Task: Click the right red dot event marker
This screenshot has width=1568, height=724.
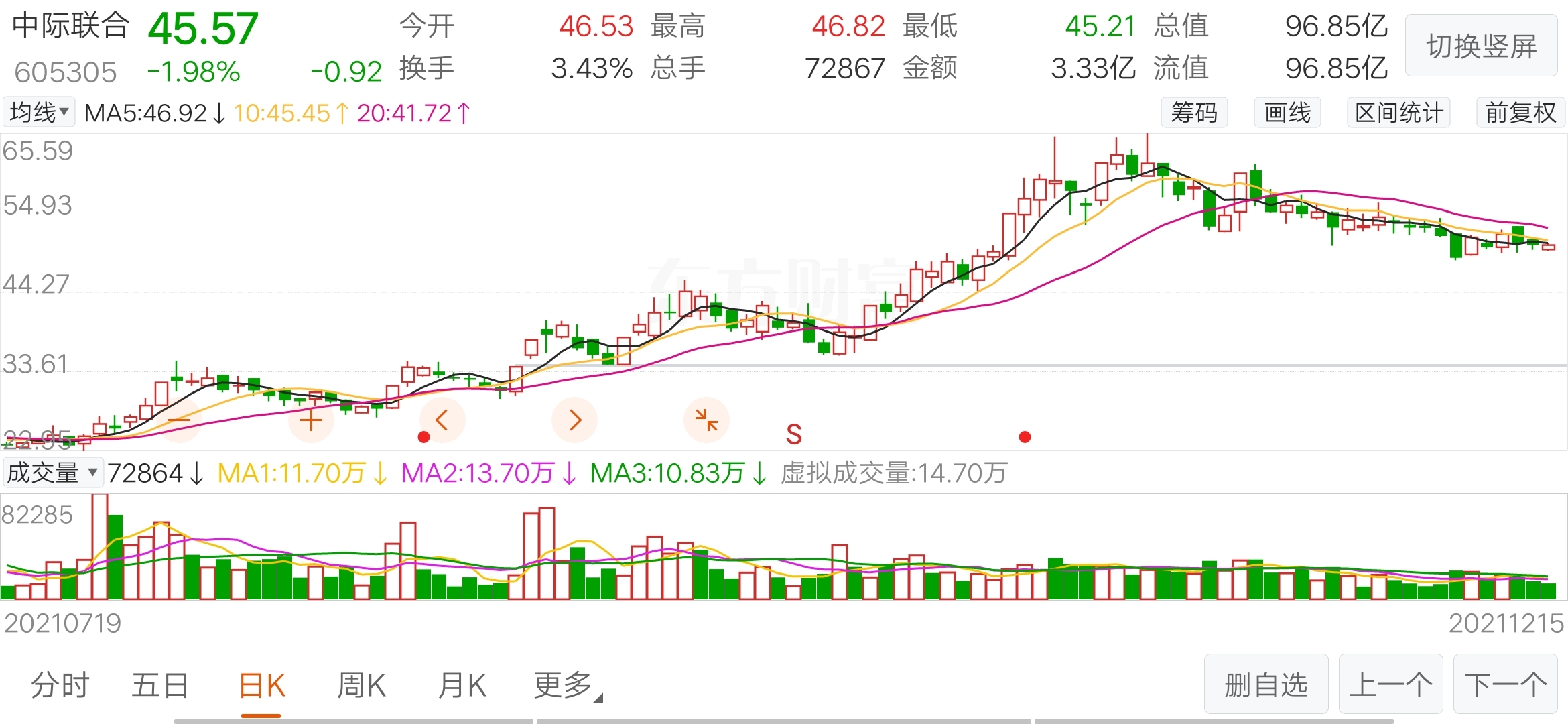Action: pyautogui.click(x=1025, y=437)
